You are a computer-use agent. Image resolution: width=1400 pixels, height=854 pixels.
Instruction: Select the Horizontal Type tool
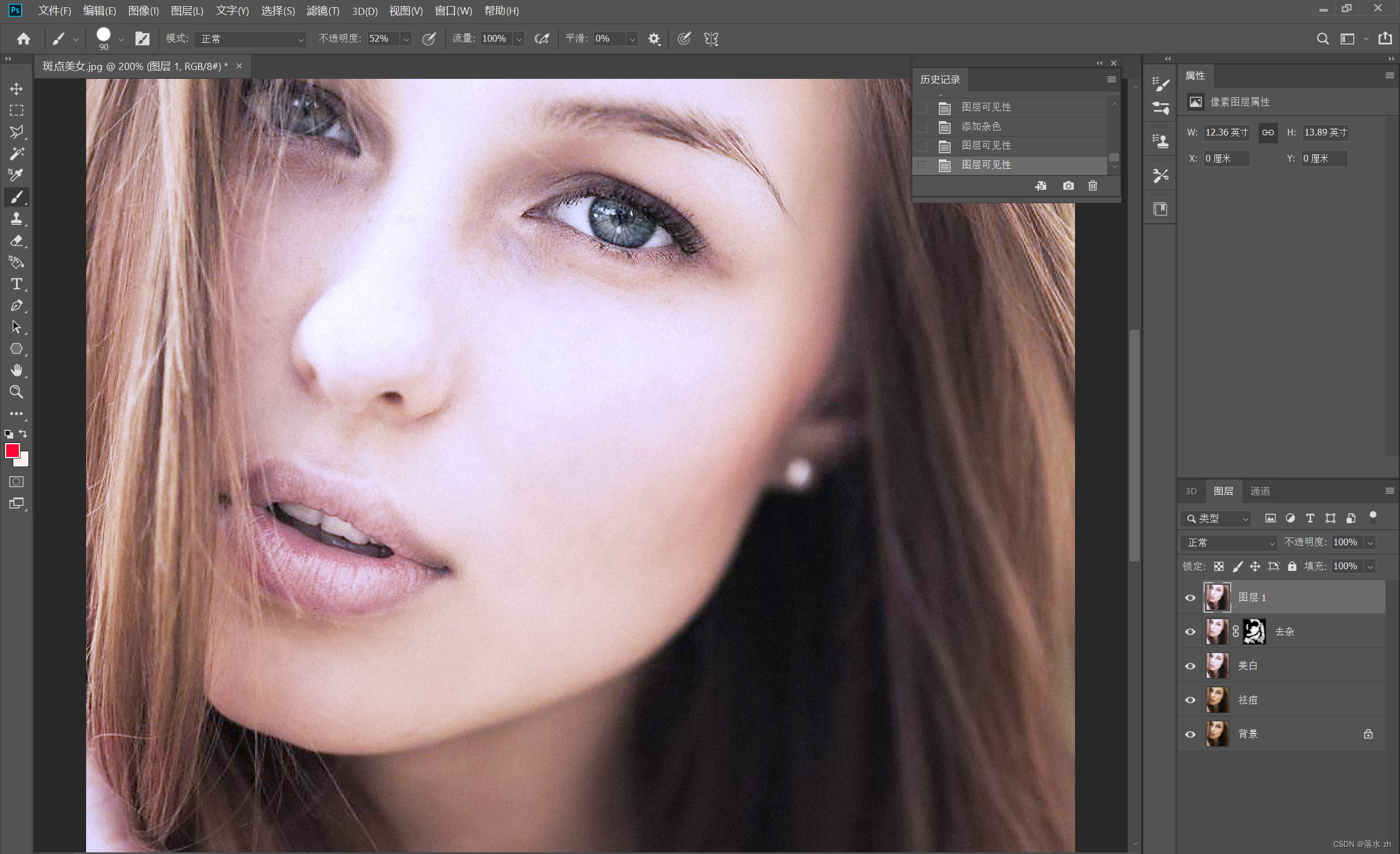[x=17, y=284]
